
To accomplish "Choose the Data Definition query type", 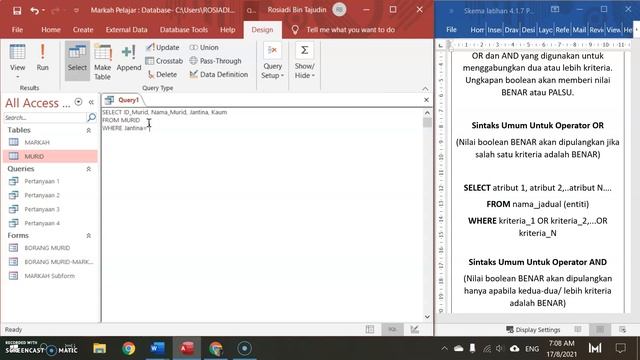I will 219,74.
